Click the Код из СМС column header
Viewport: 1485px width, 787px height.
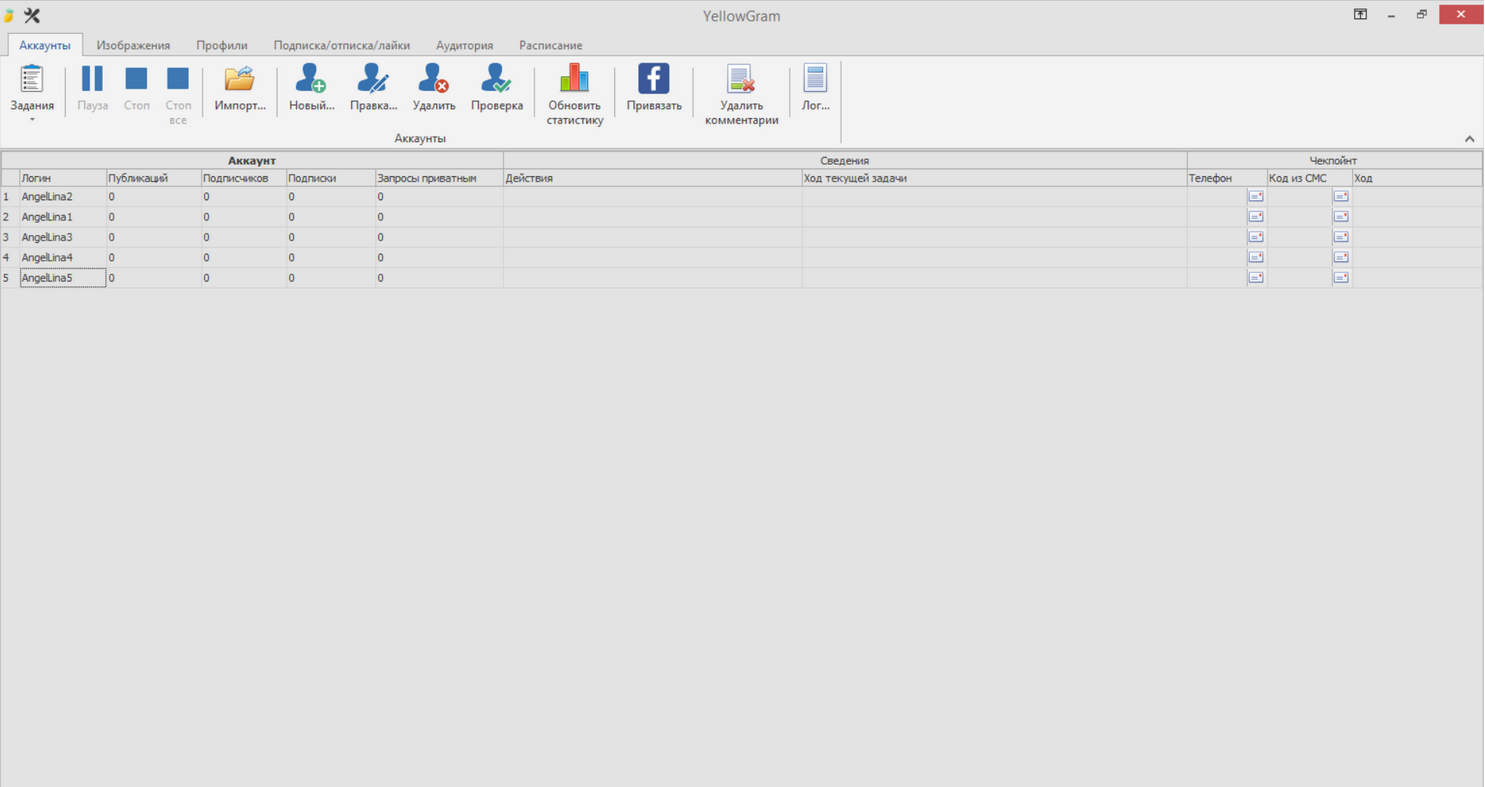(x=1310, y=178)
